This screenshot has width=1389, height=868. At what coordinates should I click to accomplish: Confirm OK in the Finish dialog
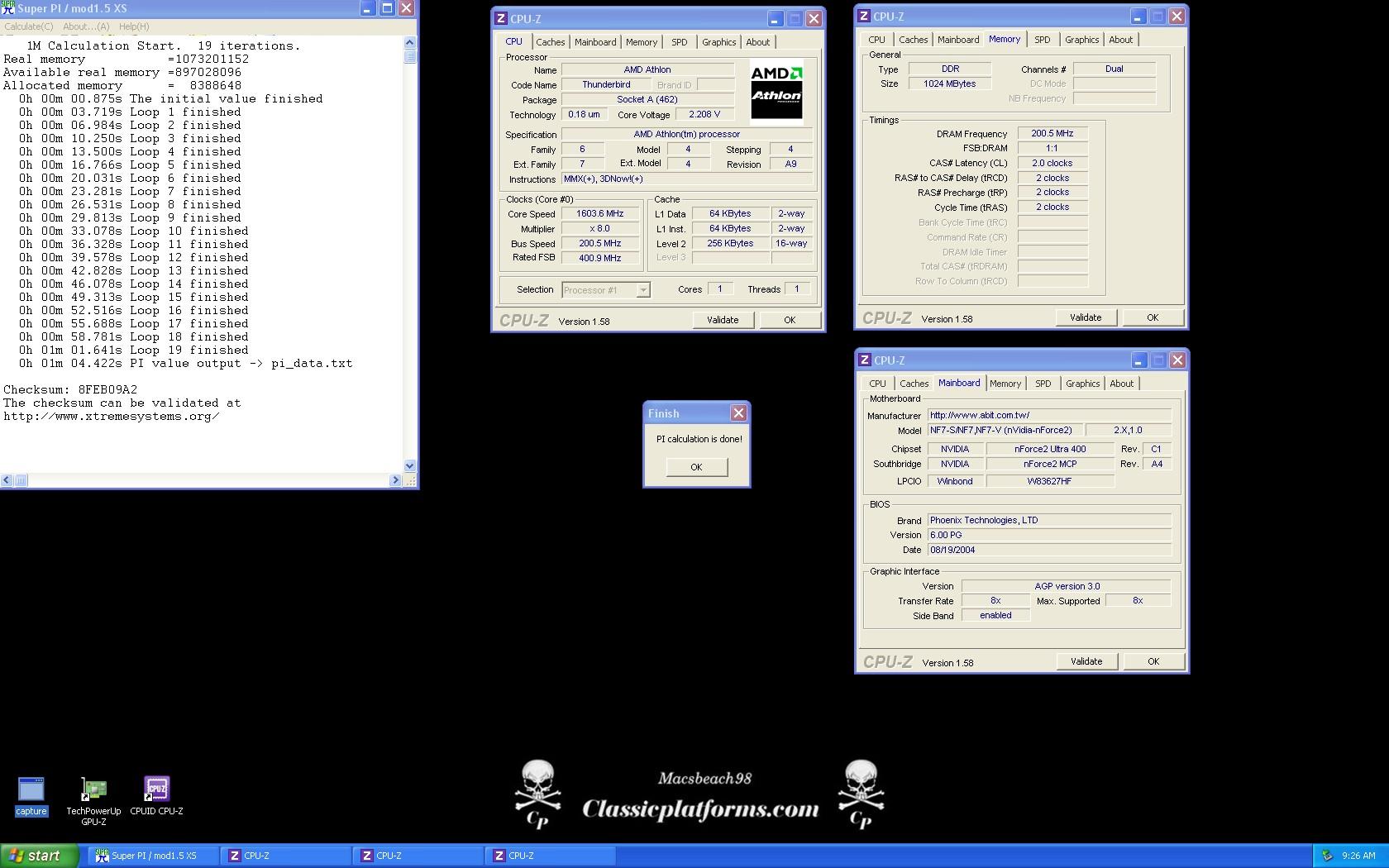(x=696, y=467)
